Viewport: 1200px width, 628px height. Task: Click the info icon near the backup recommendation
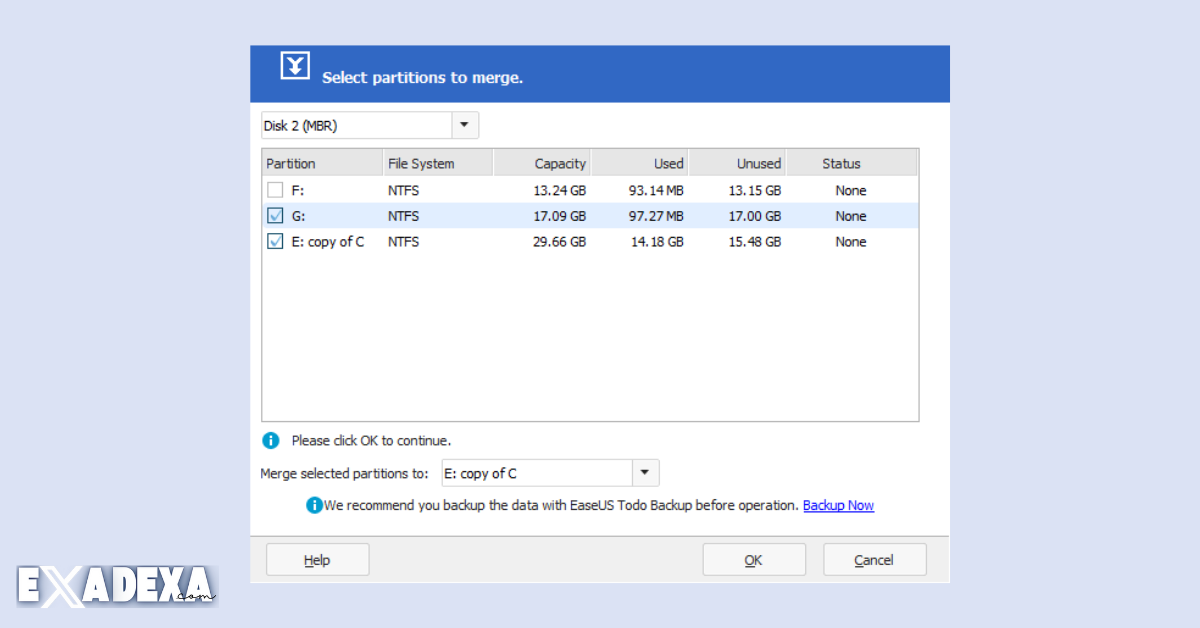(314, 505)
